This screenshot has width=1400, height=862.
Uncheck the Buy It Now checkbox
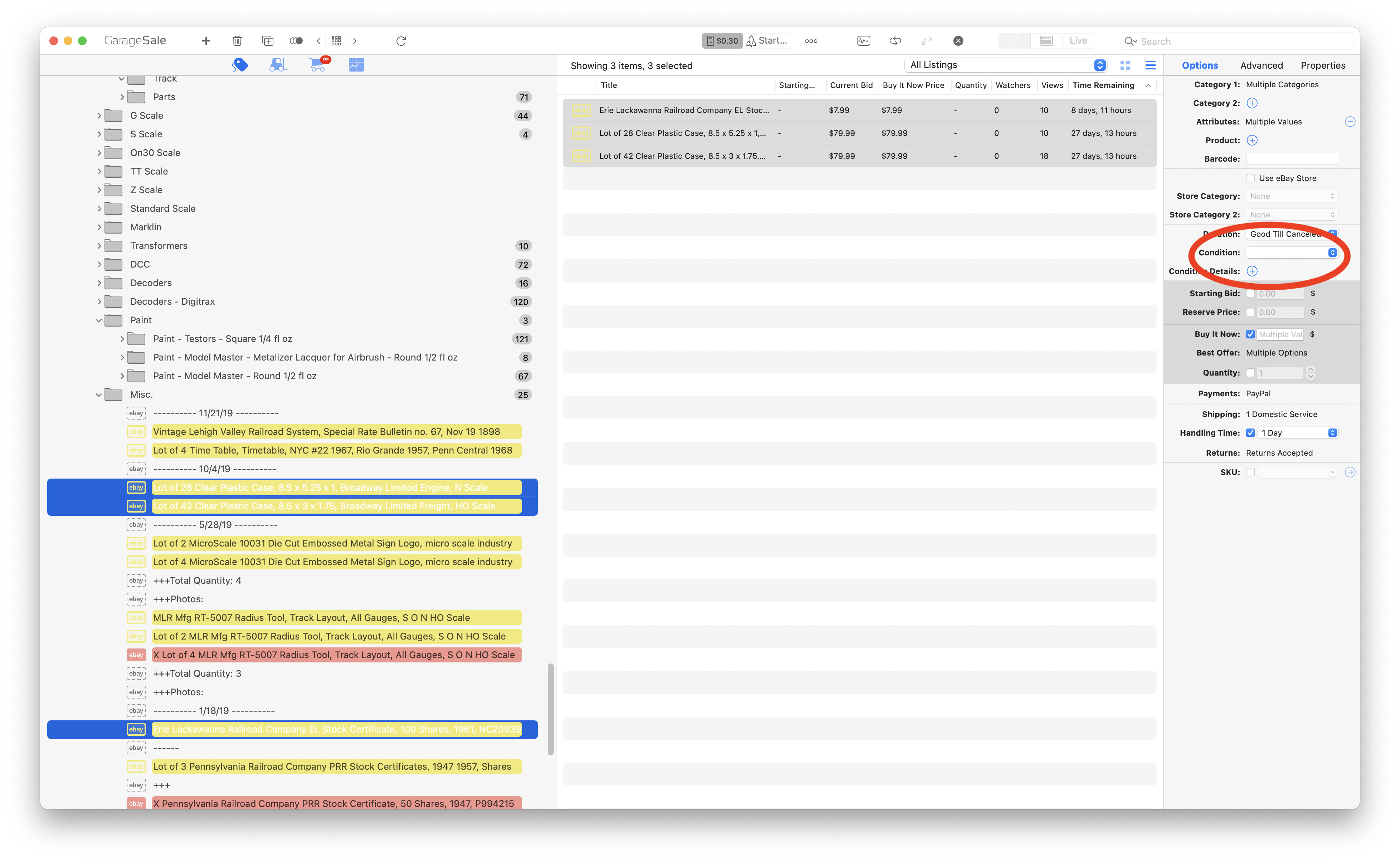pos(1250,334)
